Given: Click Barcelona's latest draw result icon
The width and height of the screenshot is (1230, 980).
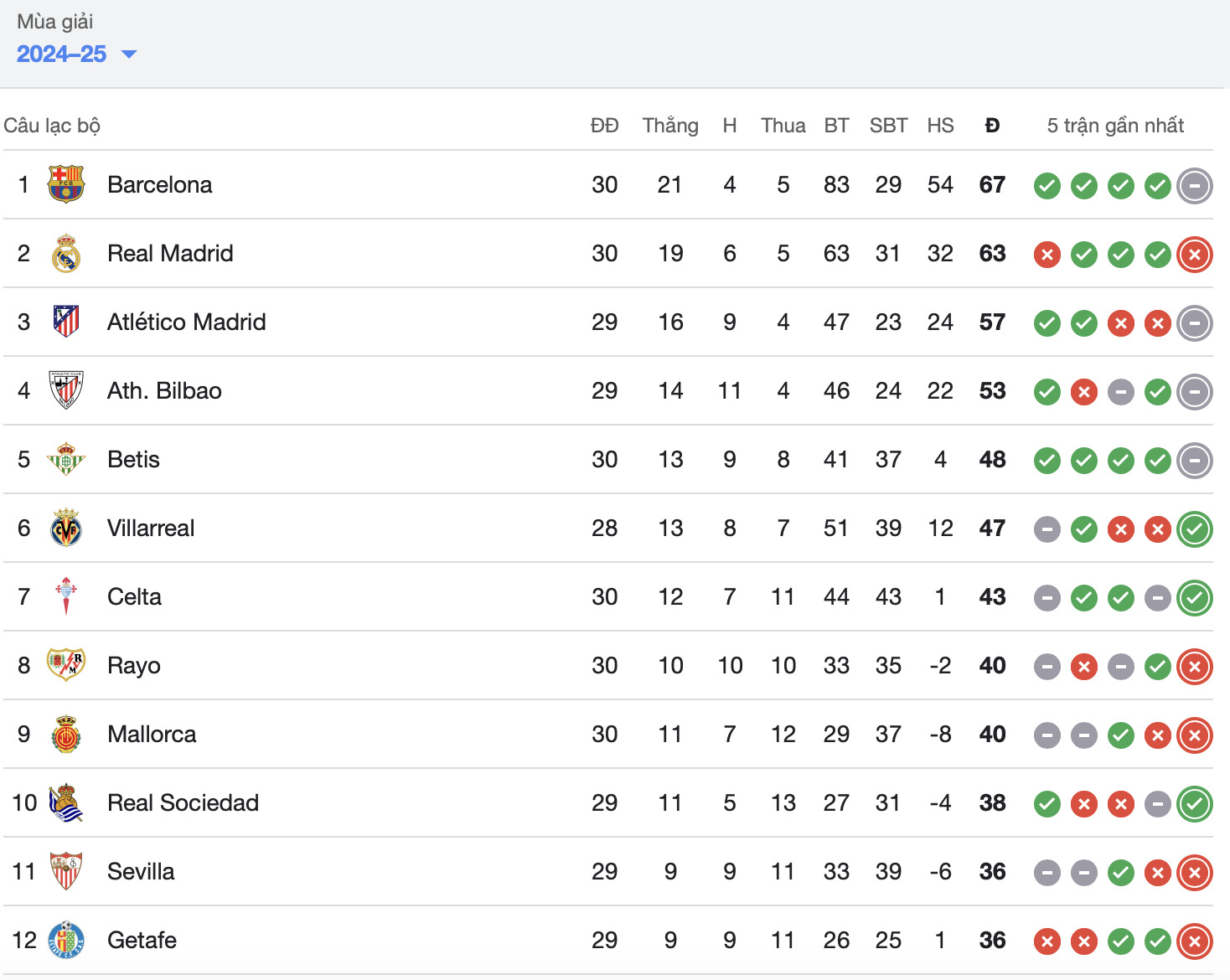Looking at the screenshot, I should 1194,186.
